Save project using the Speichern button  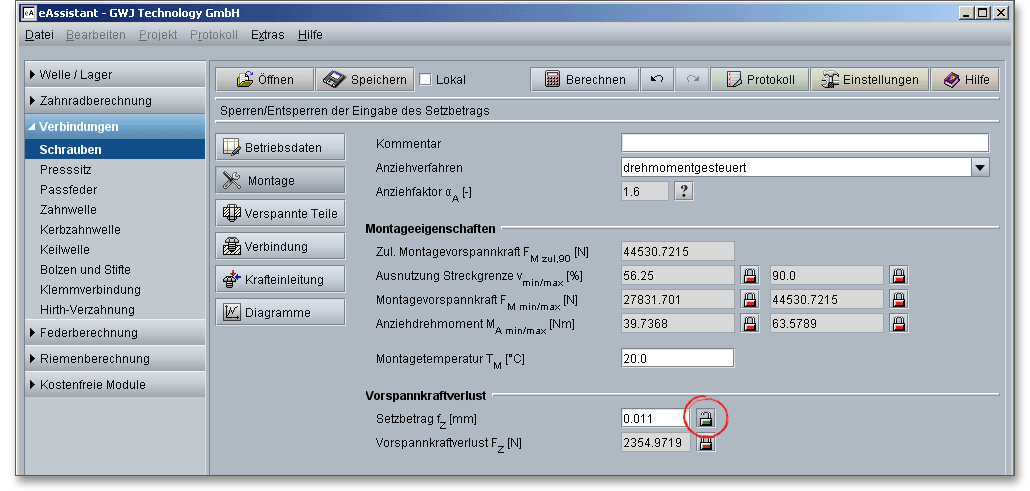click(364, 80)
